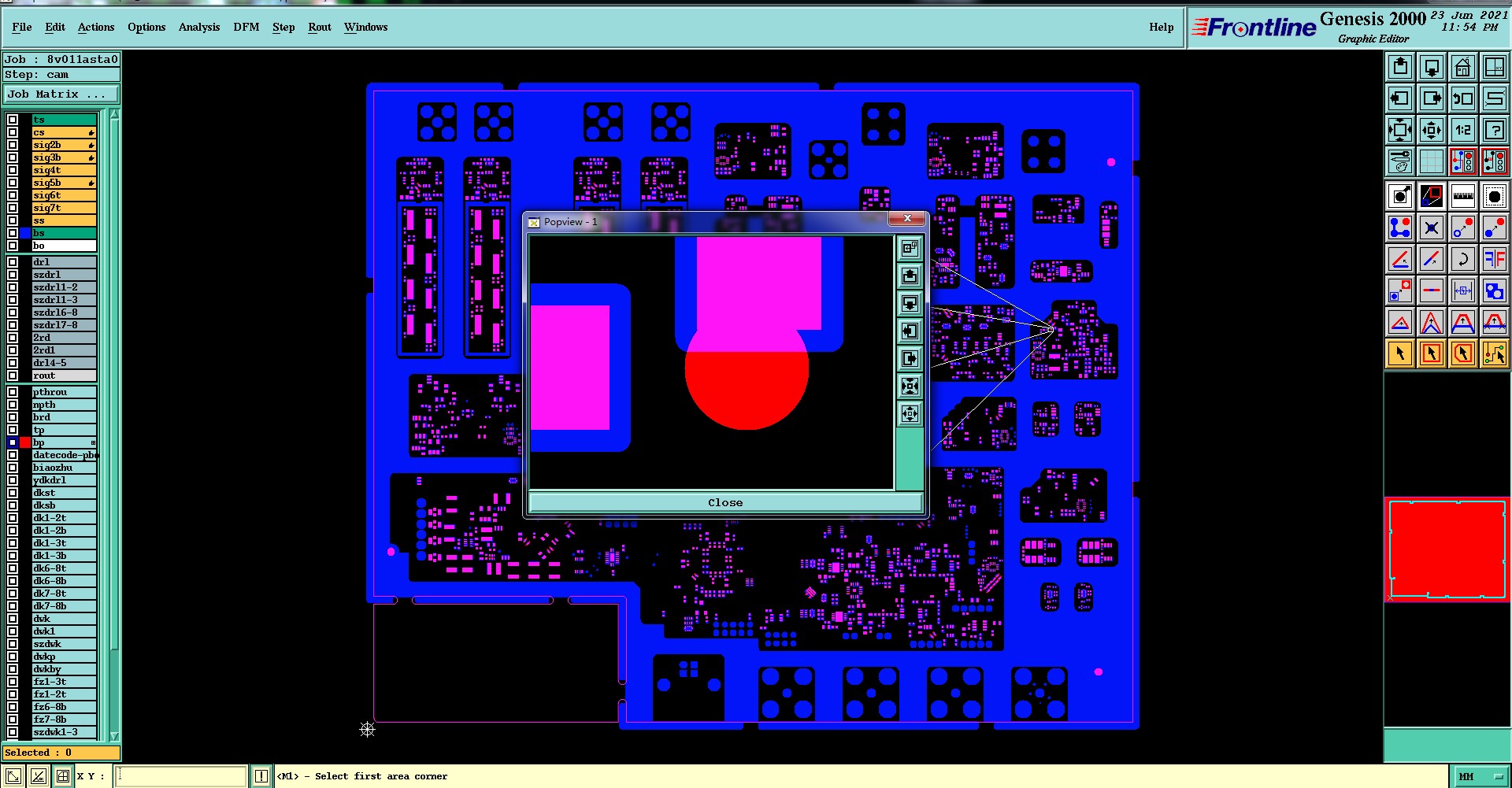Click the blue color swatch of bs layer
This screenshot has height=788, width=1512.
tap(25, 233)
